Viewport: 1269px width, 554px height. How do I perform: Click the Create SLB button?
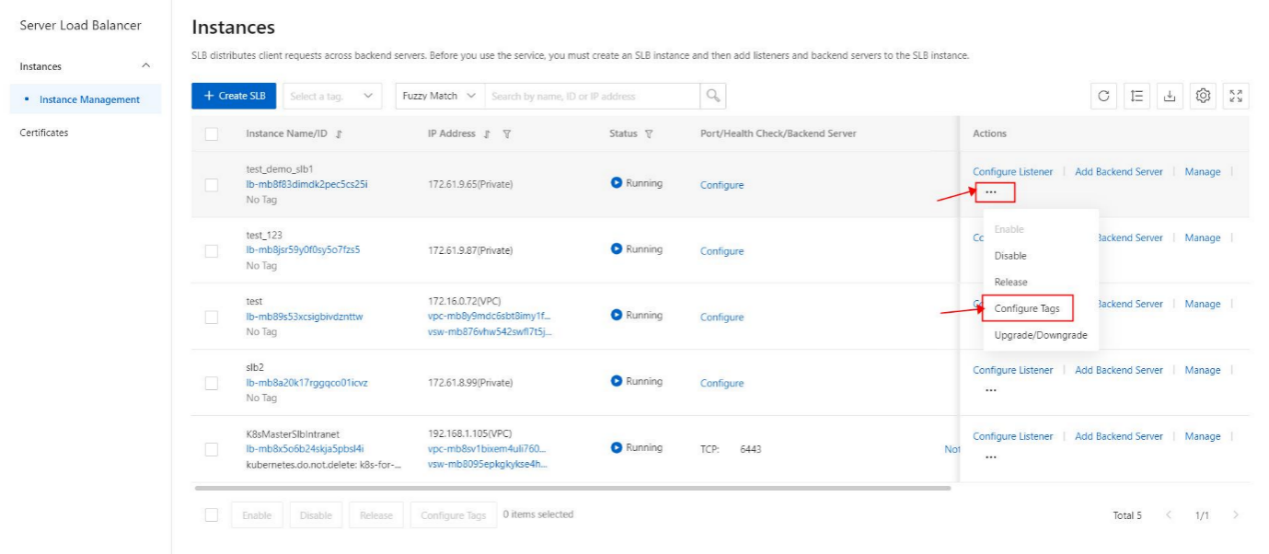coord(234,96)
